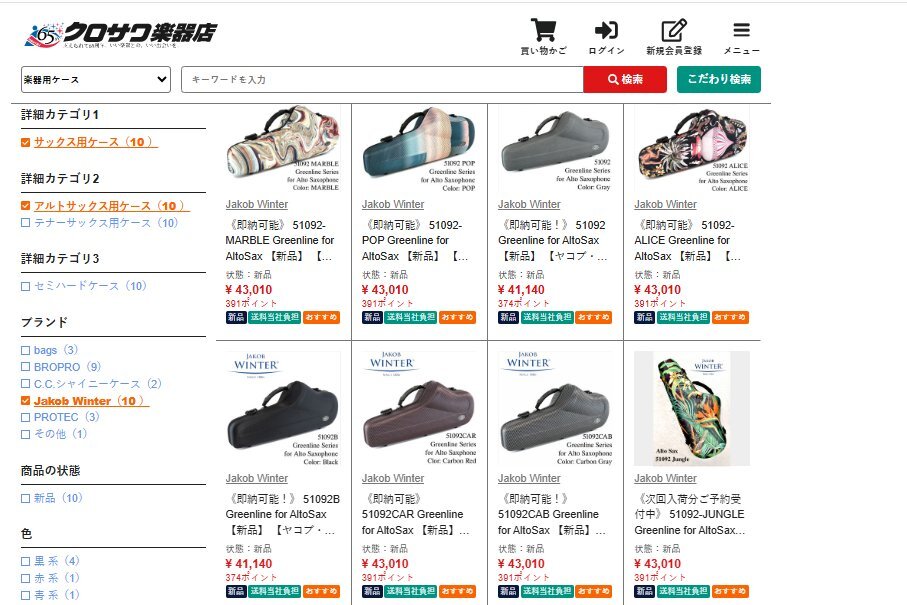Uncheck the Jakob Winter brand filter
The image size is (907, 605).
coord(25,401)
